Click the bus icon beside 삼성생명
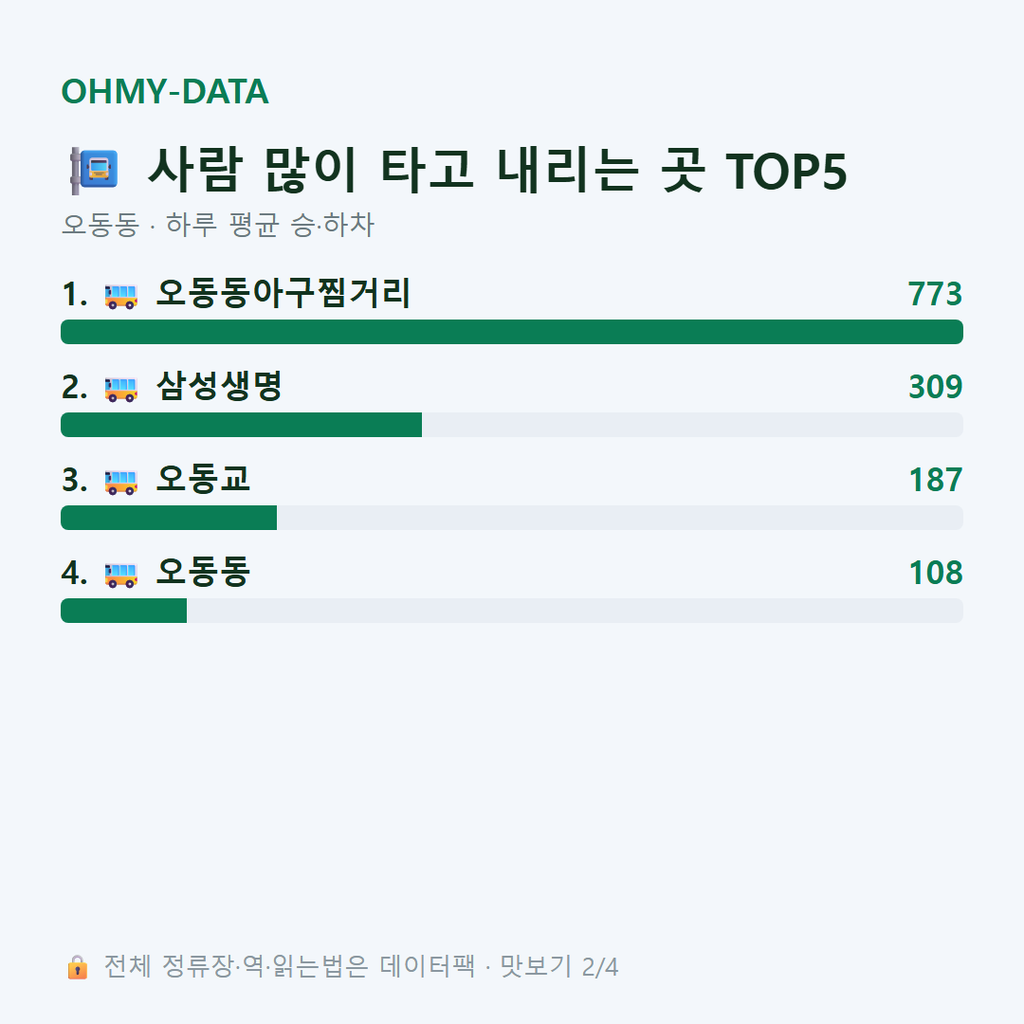Viewport: 1024px width, 1024px height. [x=121, y=389]
